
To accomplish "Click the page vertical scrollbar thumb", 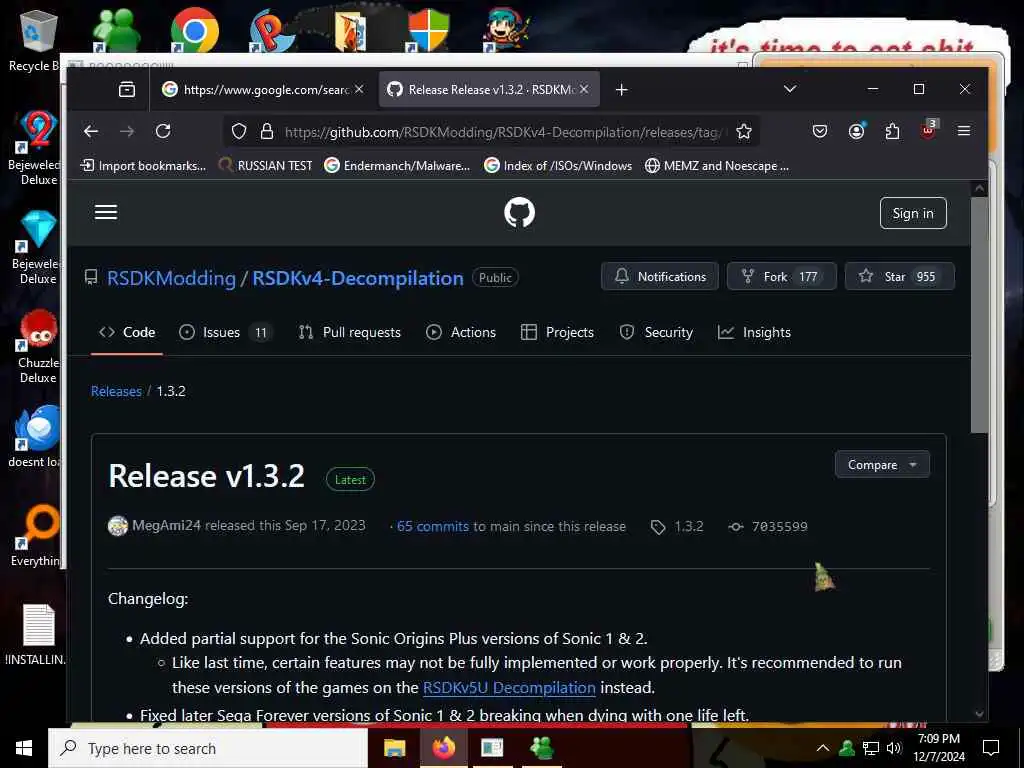I will point(978,315).
